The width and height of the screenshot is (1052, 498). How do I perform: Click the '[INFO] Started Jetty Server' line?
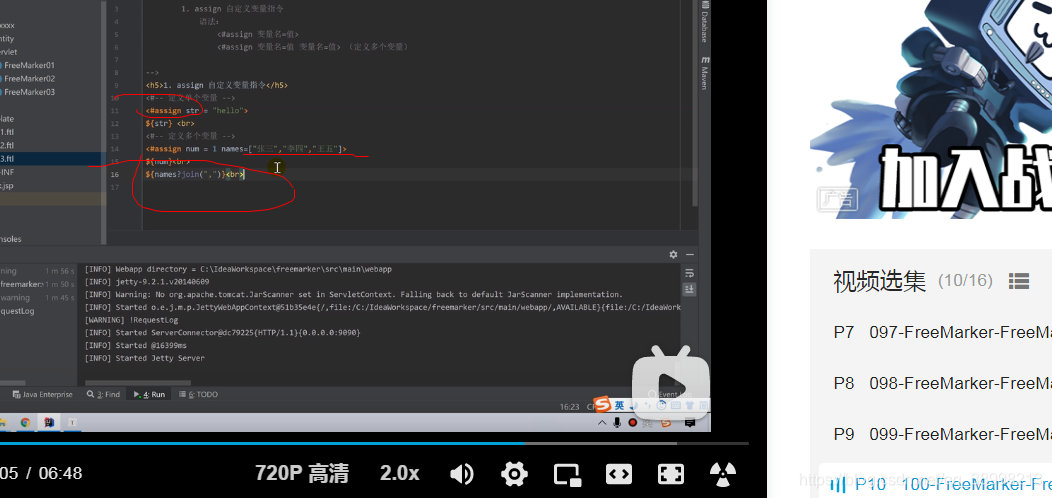(144, 358)
